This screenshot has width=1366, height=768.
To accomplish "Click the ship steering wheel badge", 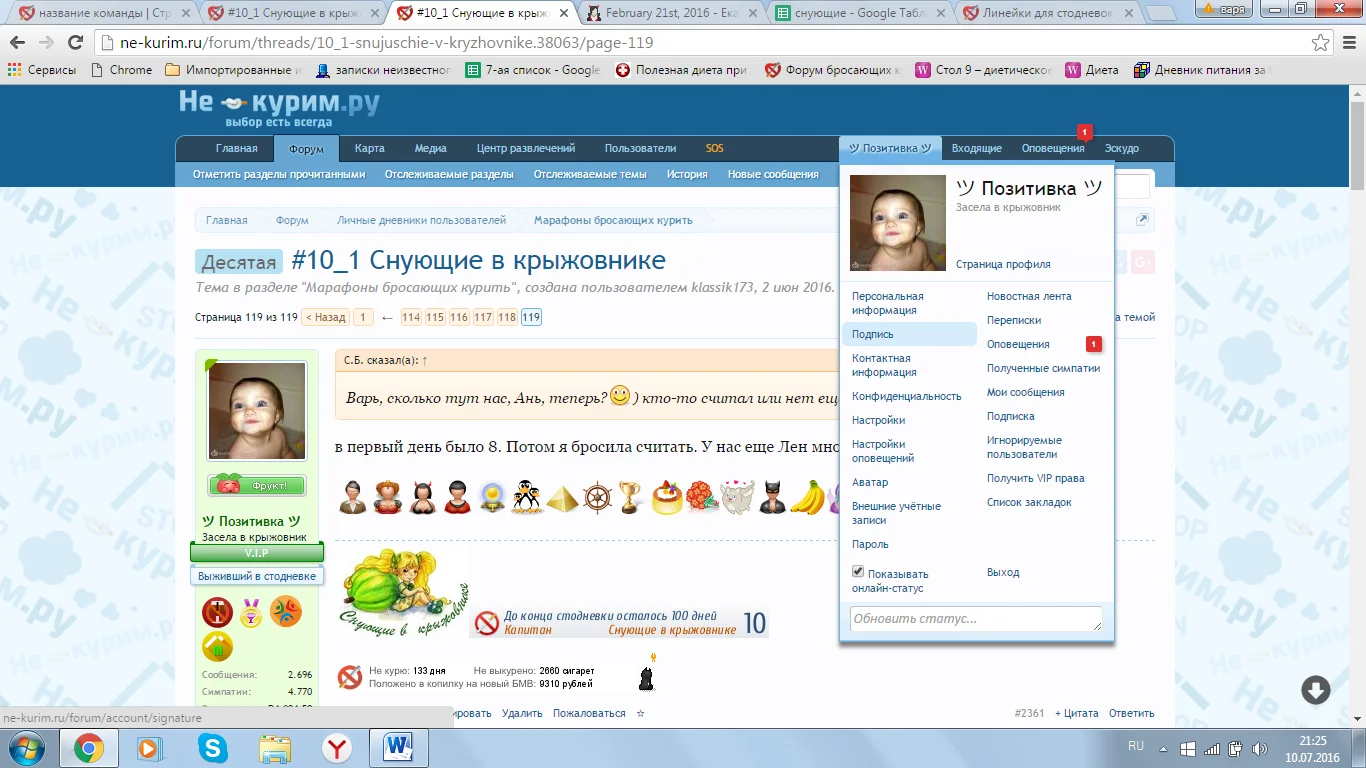I will tap(597, 498).
